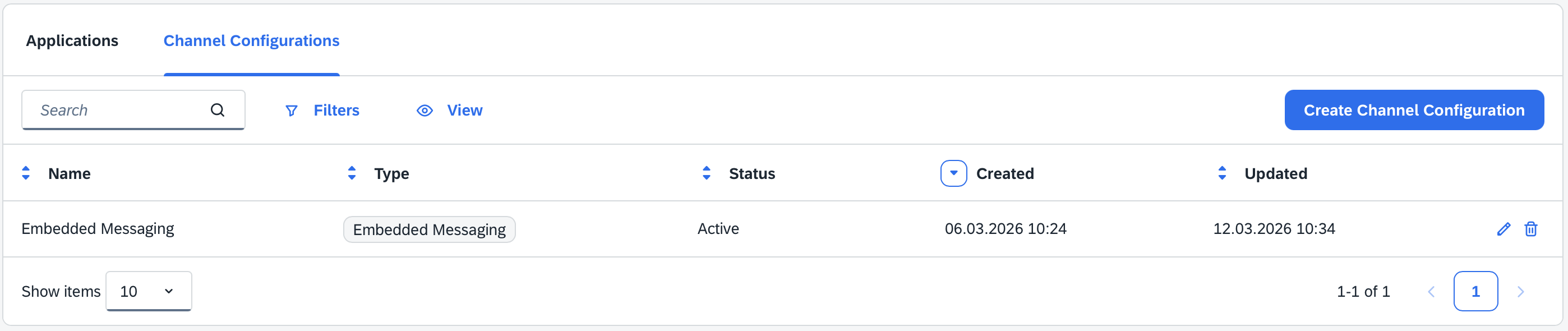
Task: Click the Create Channel Configuration button
Action: click(x=1413, y=110)
